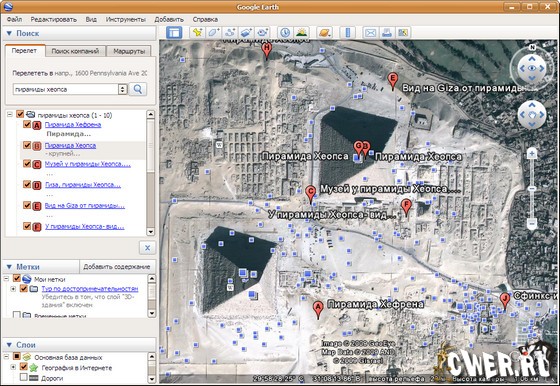Select the add polygon tool
The height and width of the screenshot is (386, 560).
[213, 33]
